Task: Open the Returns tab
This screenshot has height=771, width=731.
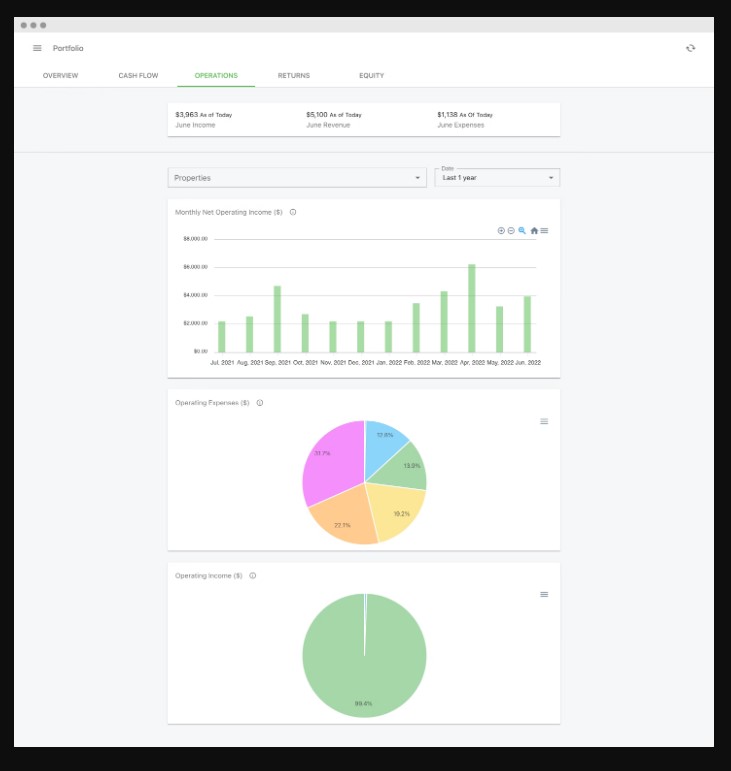Action: pos(293,76)
